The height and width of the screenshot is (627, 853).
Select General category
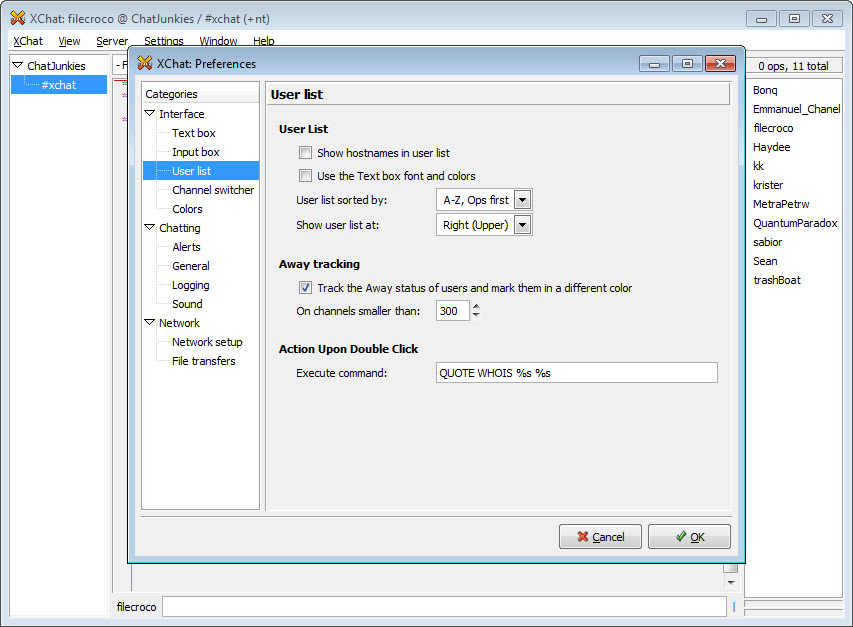190,266
